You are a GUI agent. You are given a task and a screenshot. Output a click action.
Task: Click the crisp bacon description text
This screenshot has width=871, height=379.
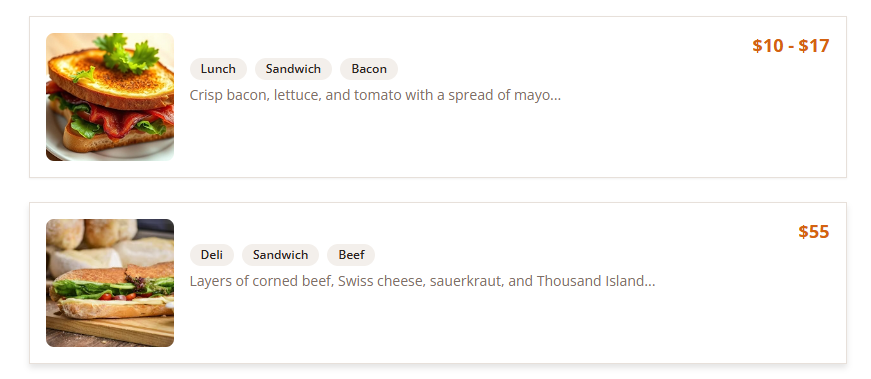(376, 95)
